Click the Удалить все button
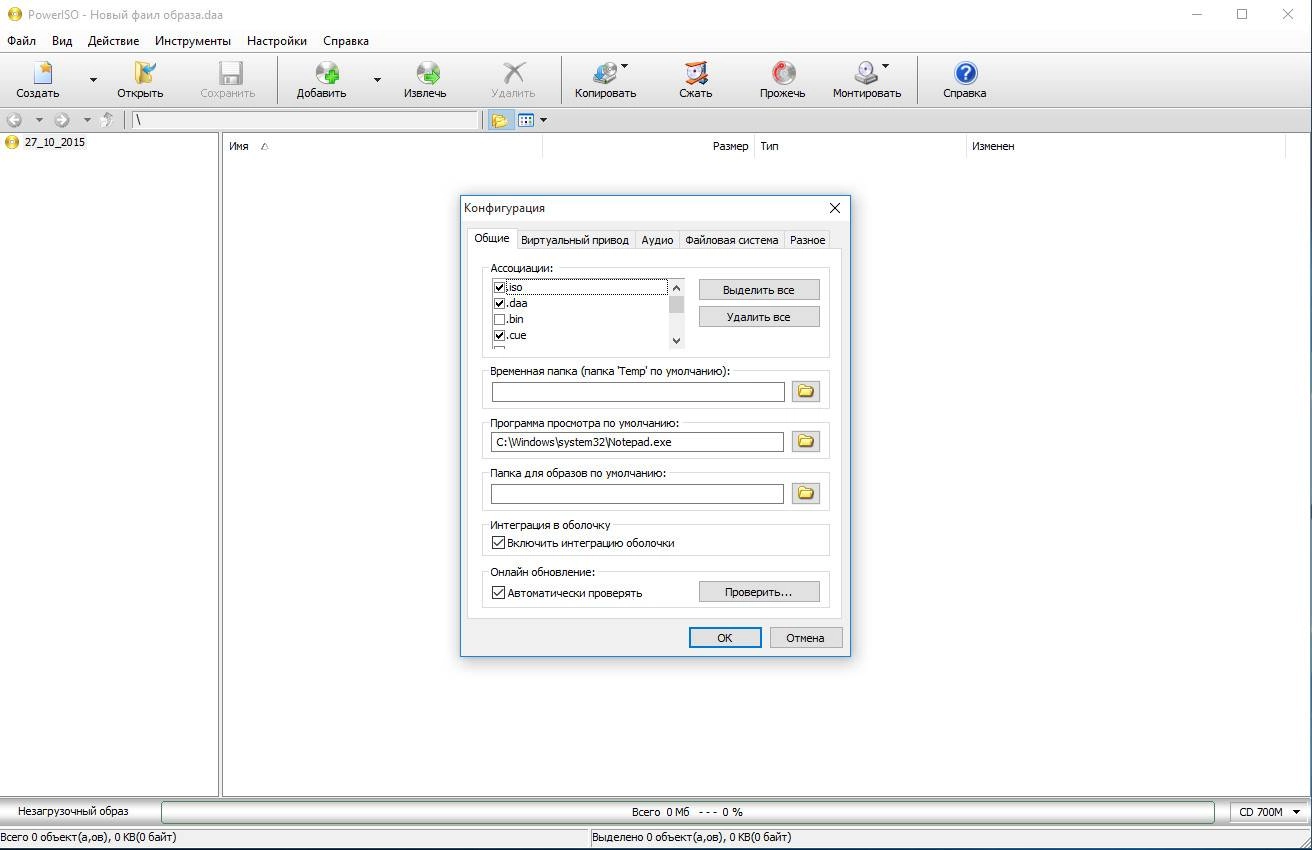Screen dimensions: 1312x850 (x=759, y=317)
